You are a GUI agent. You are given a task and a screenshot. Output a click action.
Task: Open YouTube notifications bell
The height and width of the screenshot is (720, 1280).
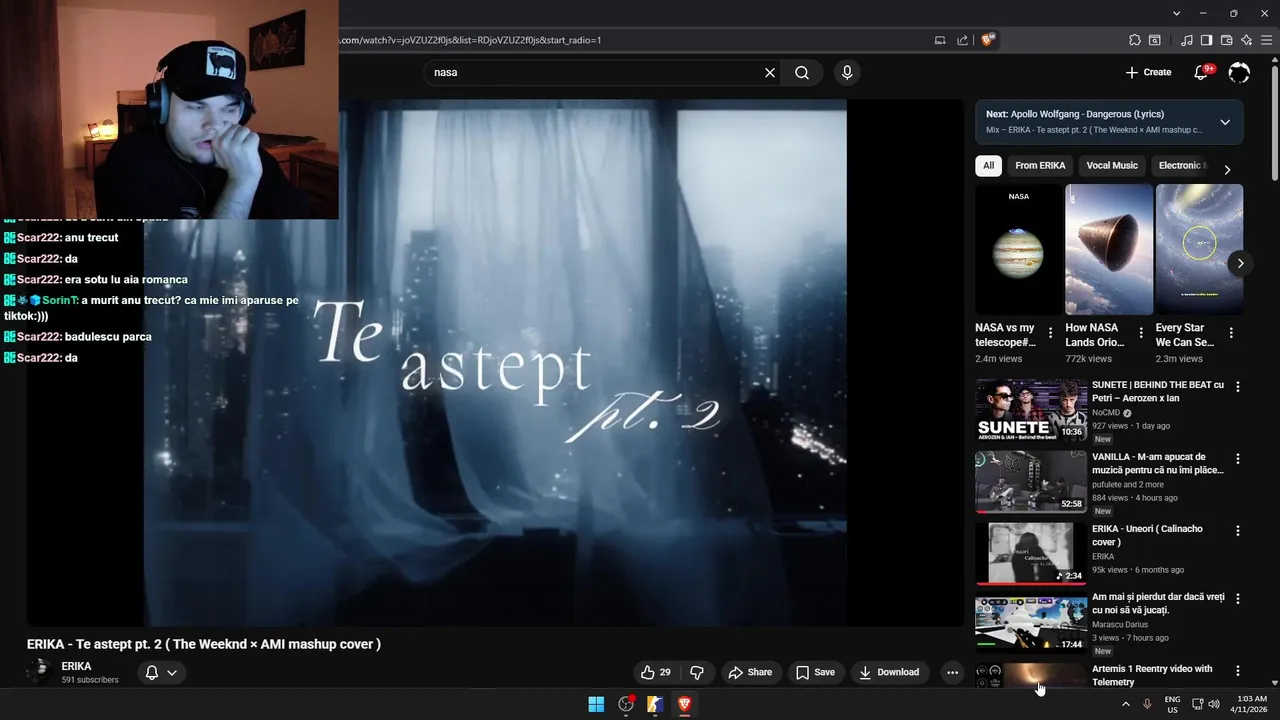click(1202, 72)
